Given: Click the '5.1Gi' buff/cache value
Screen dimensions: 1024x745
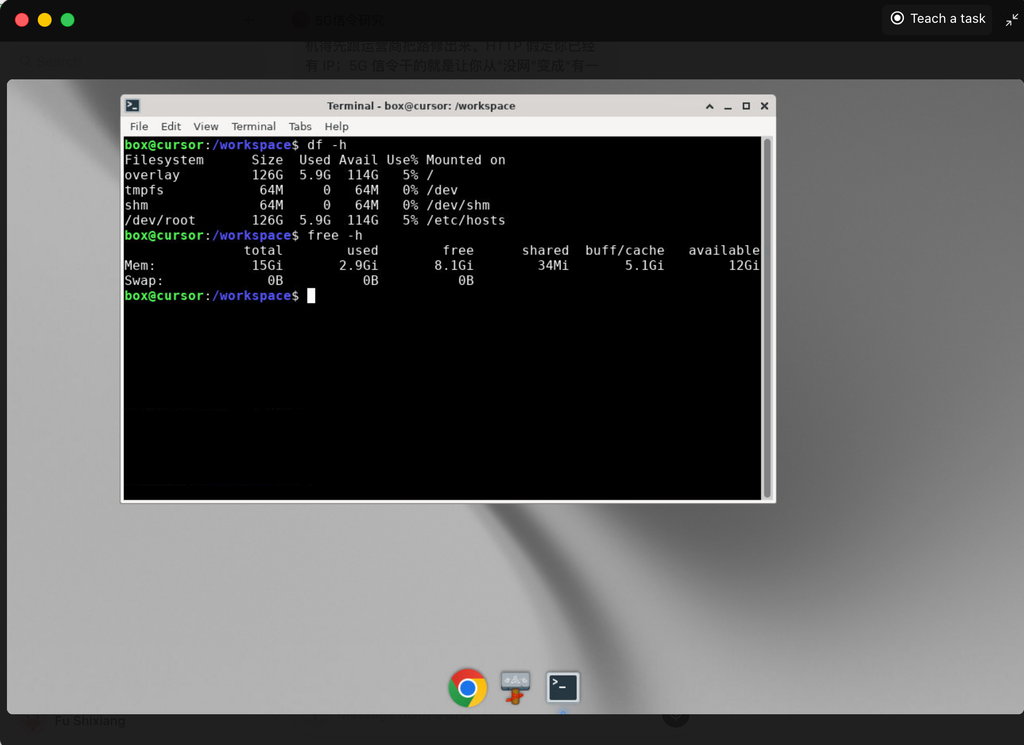Looking at the screenshot, I should click(x=645, y=265).
